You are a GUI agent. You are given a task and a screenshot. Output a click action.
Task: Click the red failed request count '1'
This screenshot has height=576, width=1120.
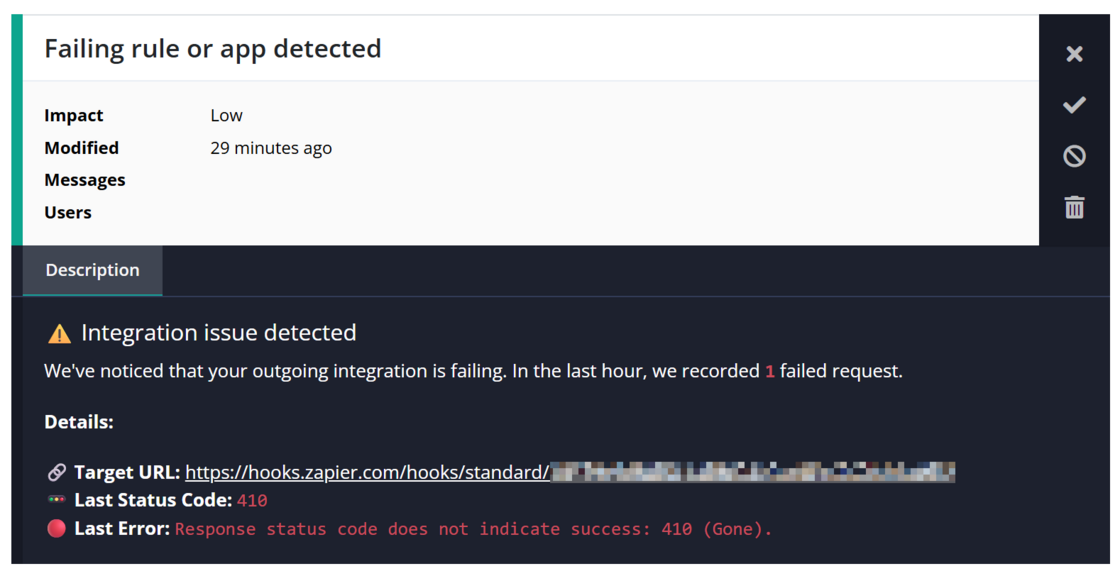(x=769, y=372)
